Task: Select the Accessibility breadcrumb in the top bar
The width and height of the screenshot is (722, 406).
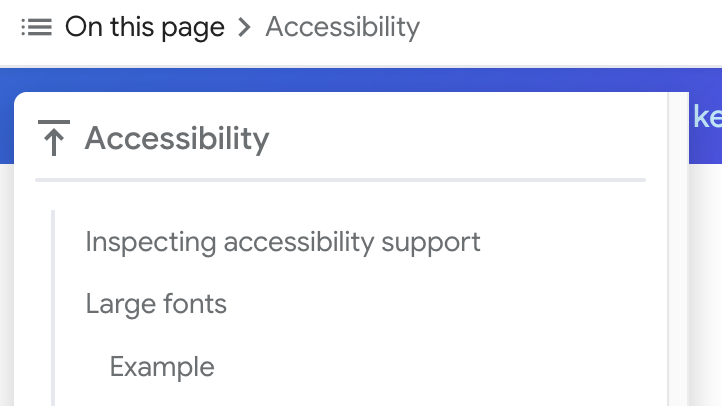Action: coord(342,27)
